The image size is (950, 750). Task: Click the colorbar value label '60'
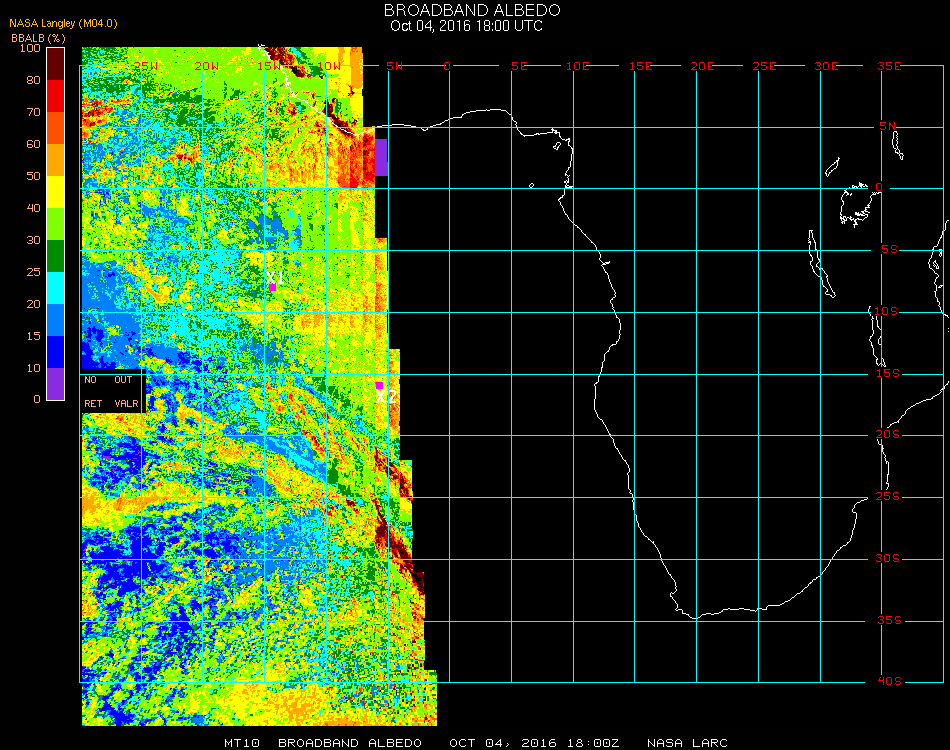33,144
